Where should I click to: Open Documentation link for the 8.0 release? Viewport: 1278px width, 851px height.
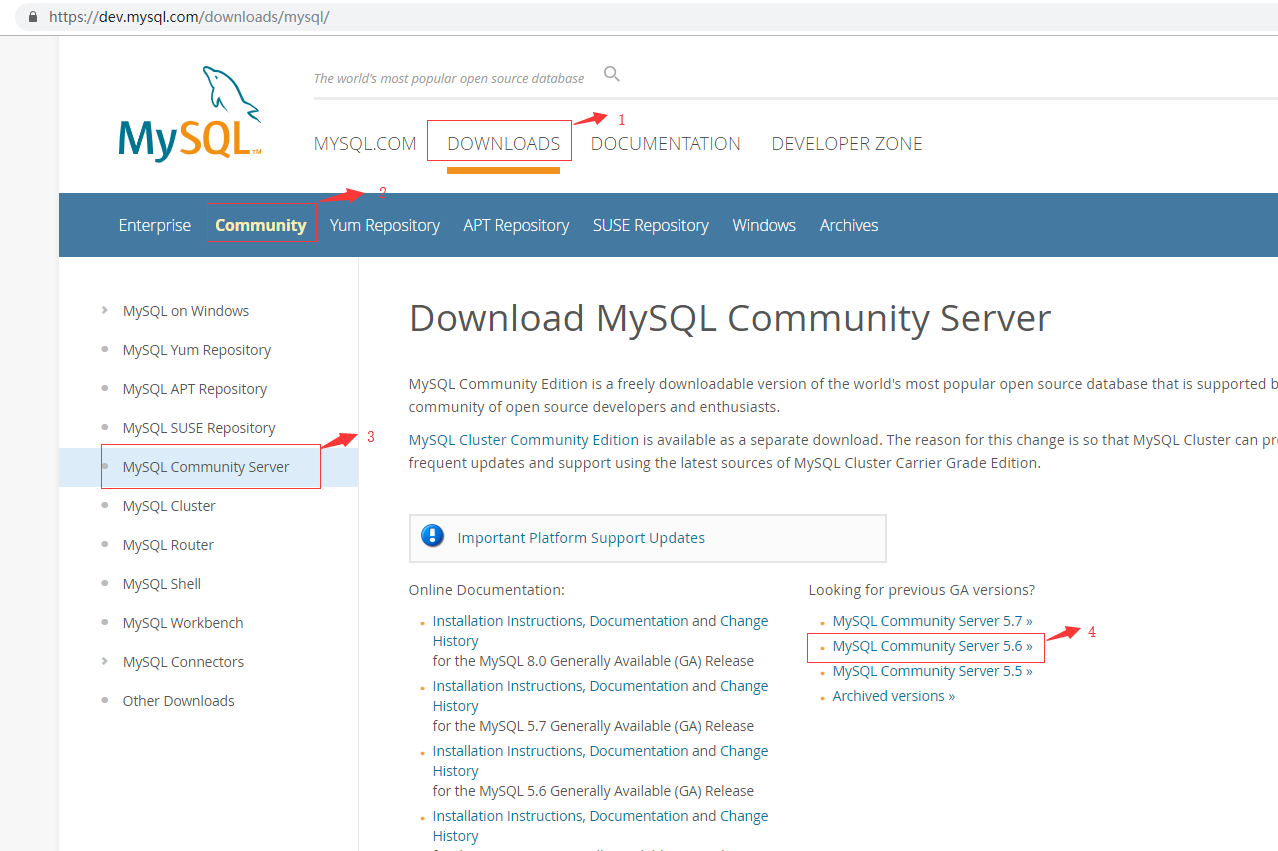(x=639, y=621)
